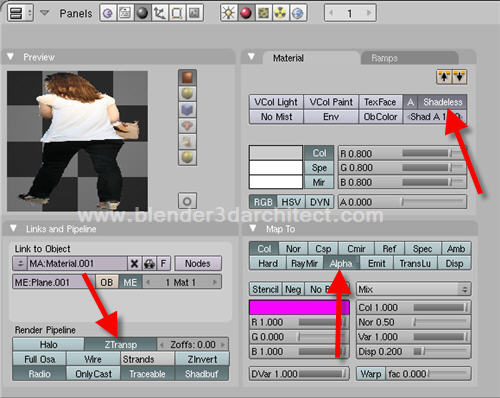Open the World buttons globe icon
500x398 pixels.
pyautogui.click(x=298, y=14)
